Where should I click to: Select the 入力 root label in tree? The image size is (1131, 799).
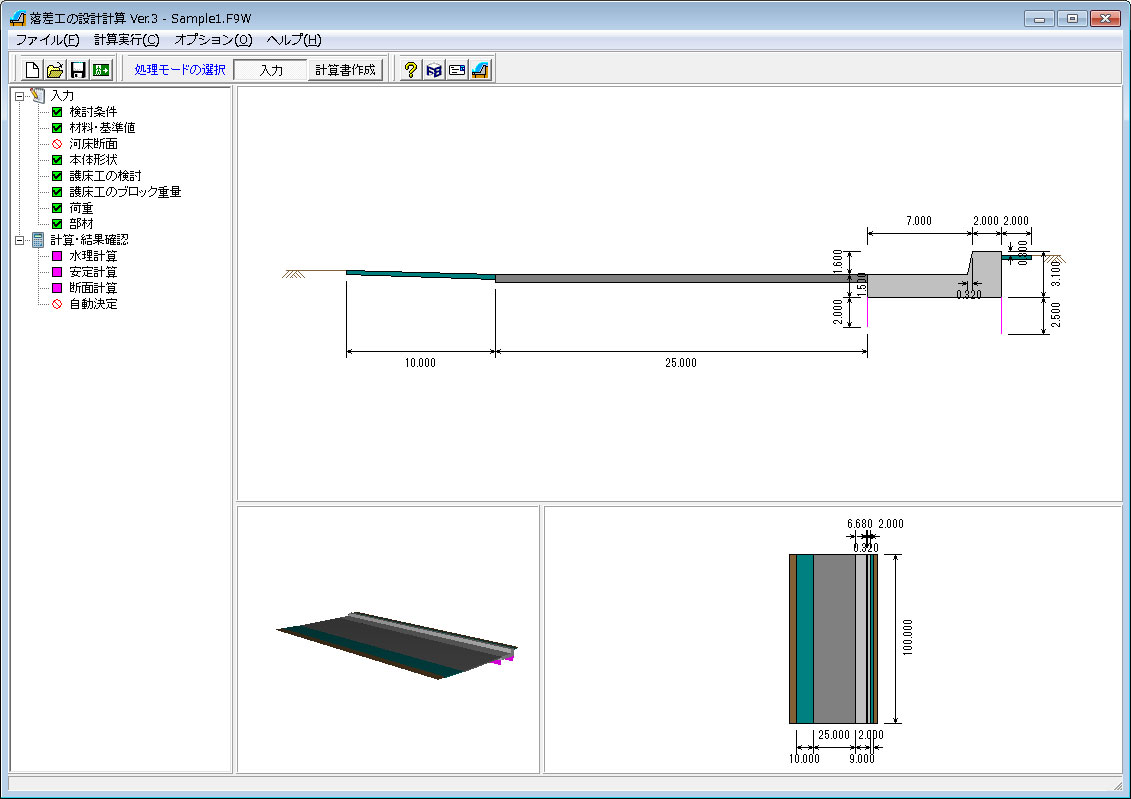tap(62, 95)
